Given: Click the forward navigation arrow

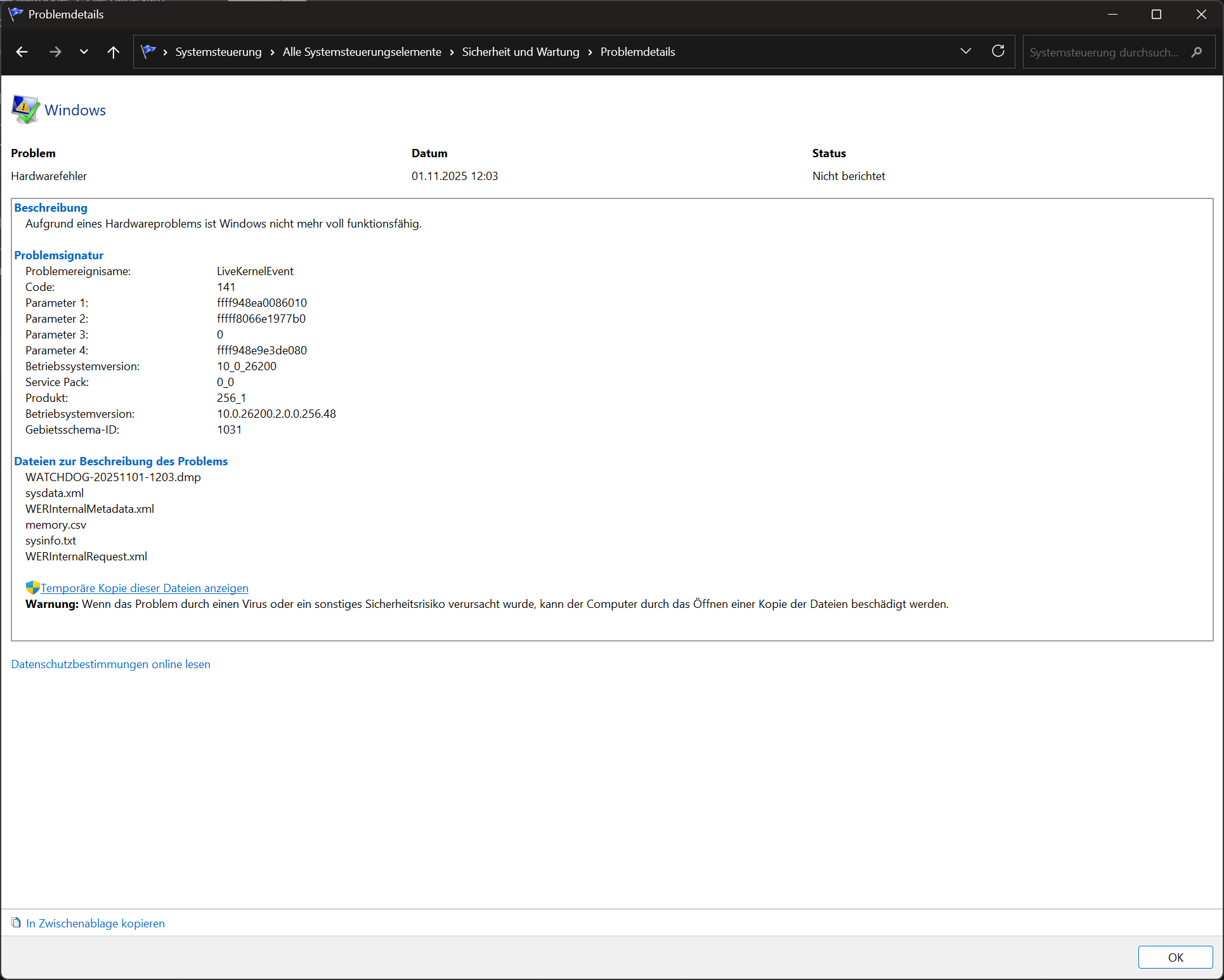Looking at the screenshot, I should click(55, 52).
